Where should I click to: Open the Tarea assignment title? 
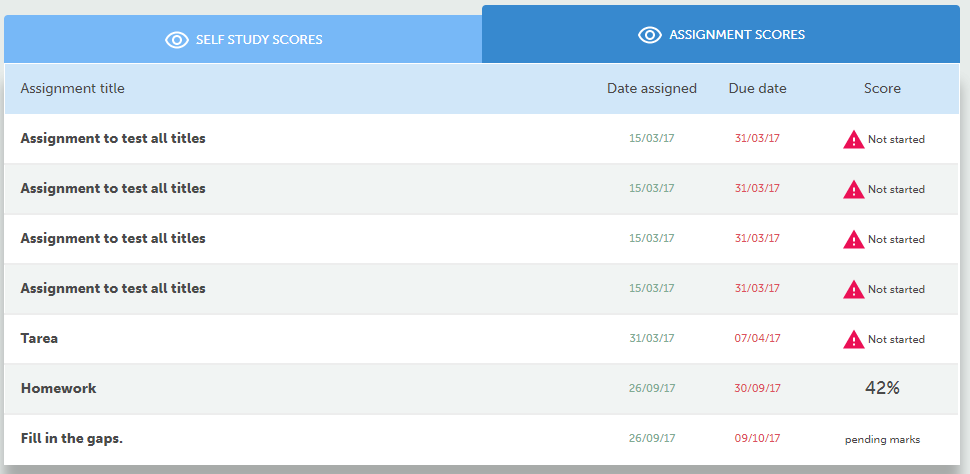[x=39, y=338]
